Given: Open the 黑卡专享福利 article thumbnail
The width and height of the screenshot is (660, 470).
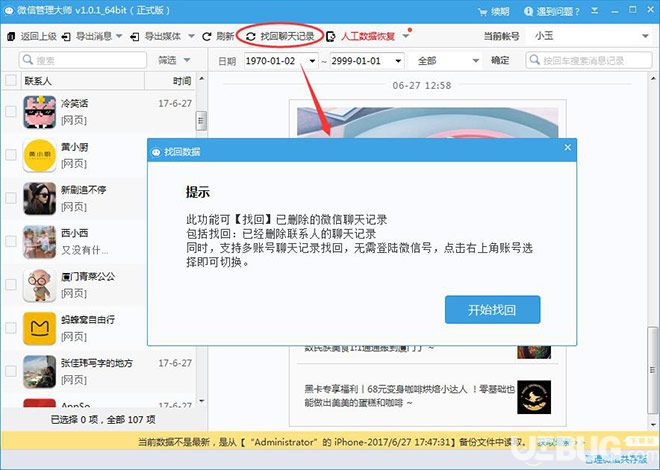Looking at the screenshot, I should 534,397.
